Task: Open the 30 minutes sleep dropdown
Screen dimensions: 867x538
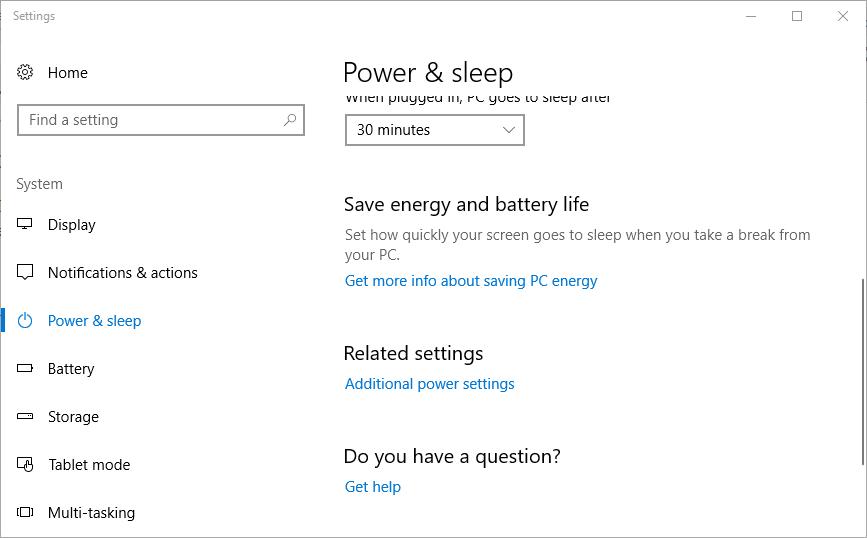Action: tap(435, 130)
